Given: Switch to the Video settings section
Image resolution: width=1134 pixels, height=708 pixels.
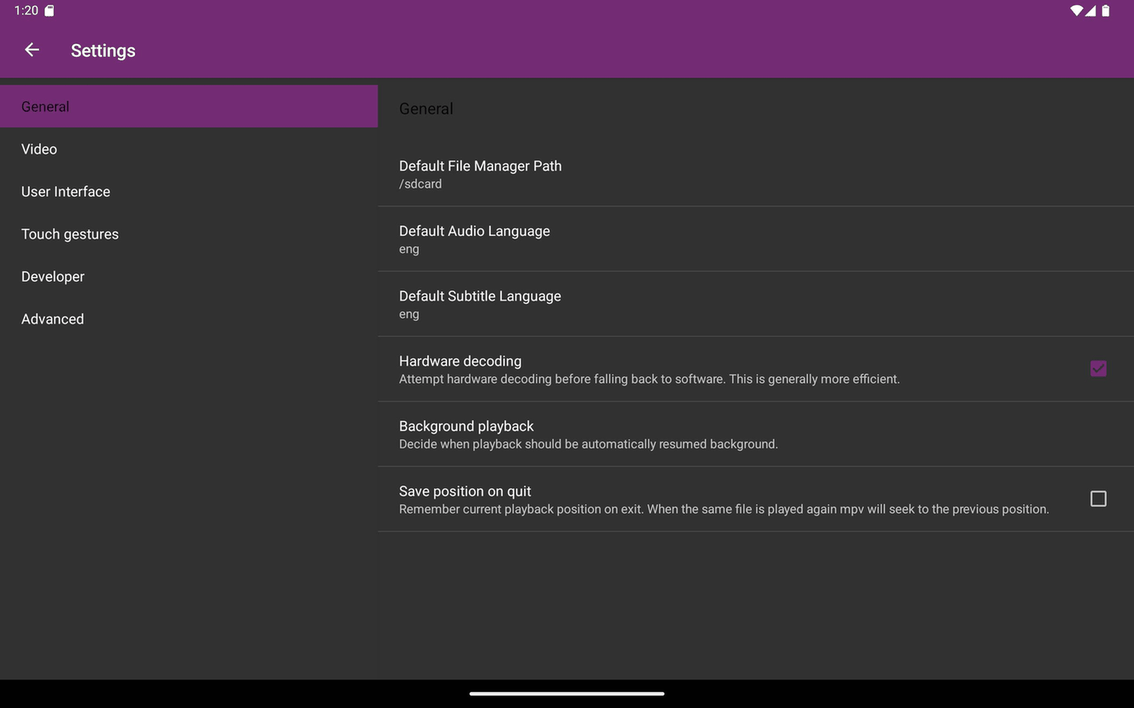Looking at the screenshot, I should coord(189,148).
